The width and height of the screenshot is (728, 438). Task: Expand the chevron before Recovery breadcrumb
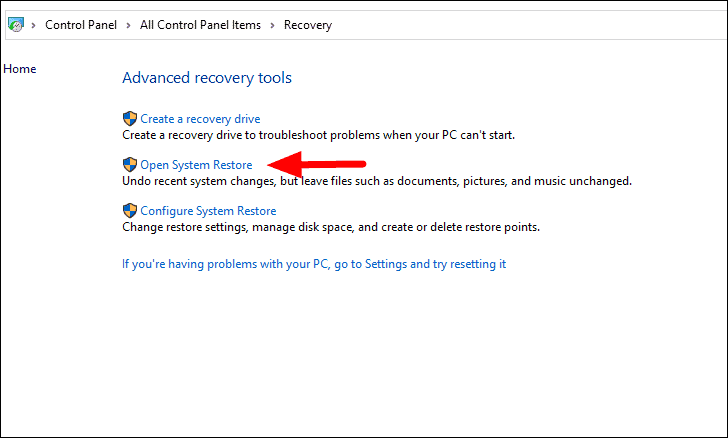[x=273, y=25]
